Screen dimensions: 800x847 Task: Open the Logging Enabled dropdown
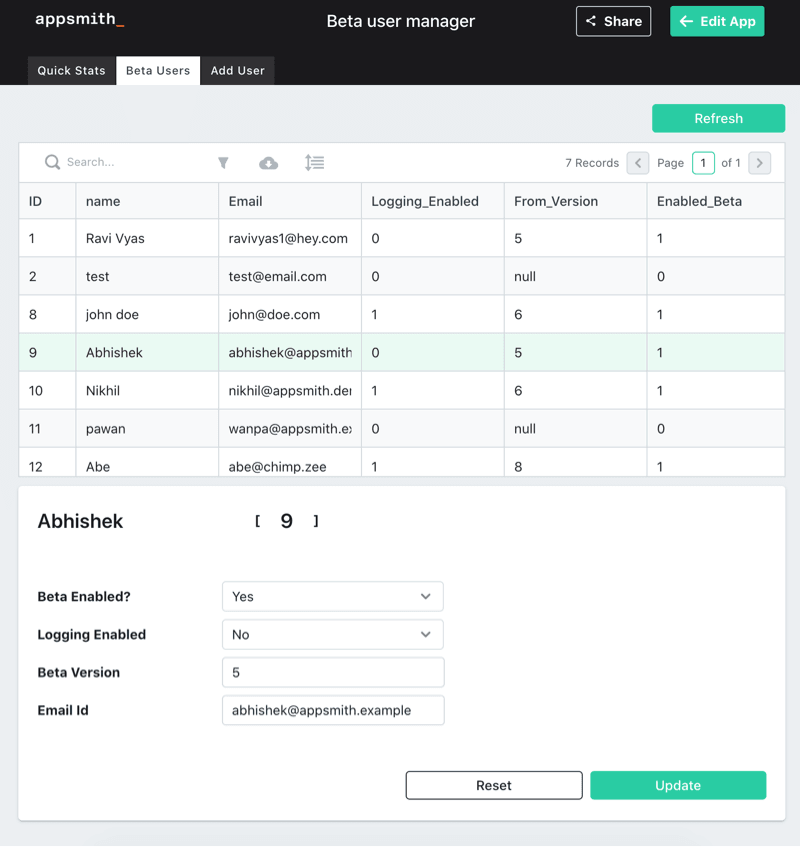(332, 634)
